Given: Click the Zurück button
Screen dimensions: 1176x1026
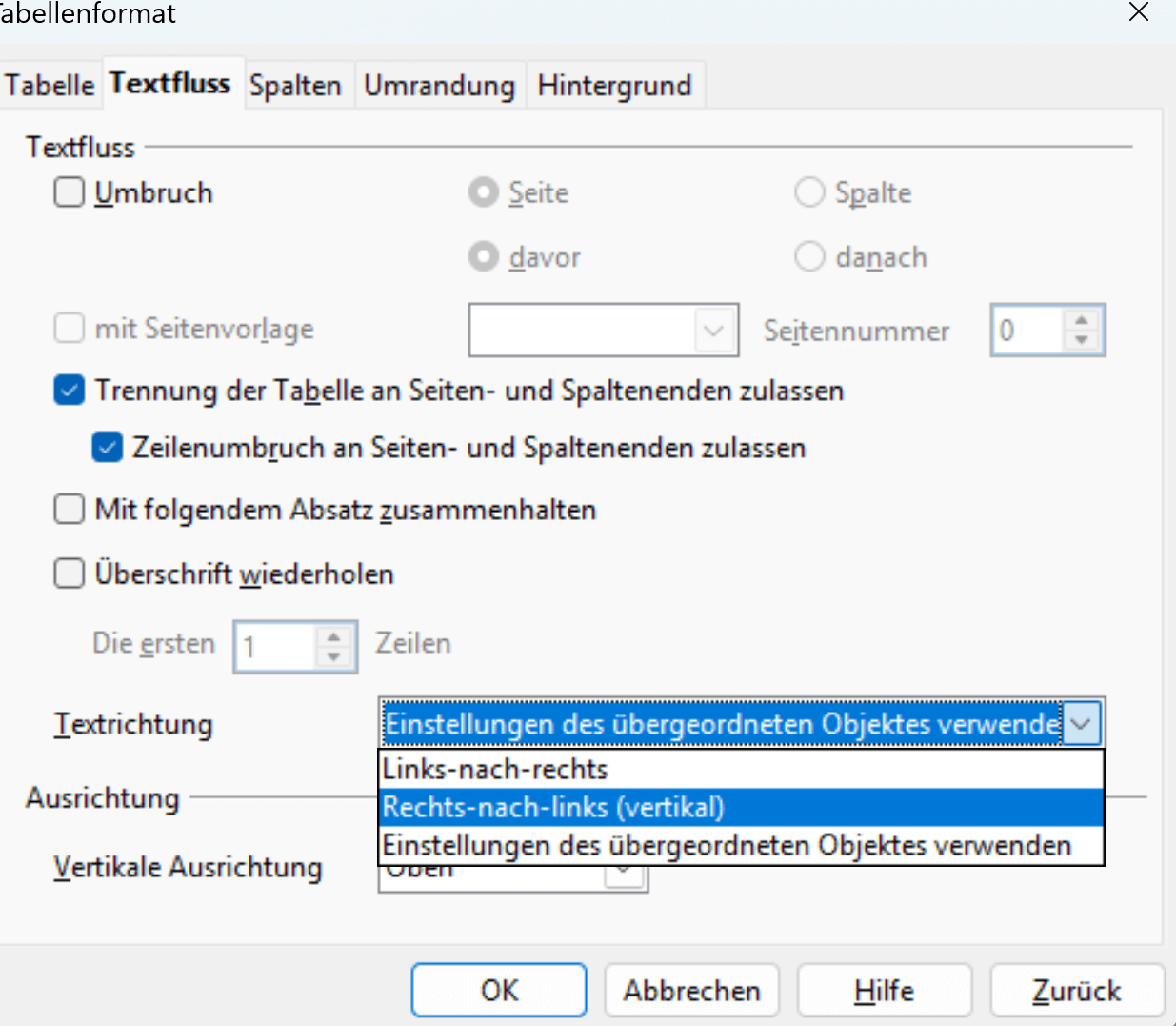Looking at the screenshot, I should [1076, 991].
